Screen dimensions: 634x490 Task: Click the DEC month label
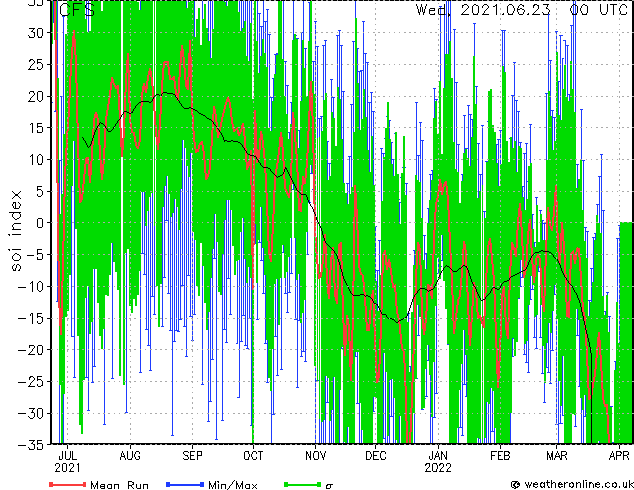tap(376, 456)
